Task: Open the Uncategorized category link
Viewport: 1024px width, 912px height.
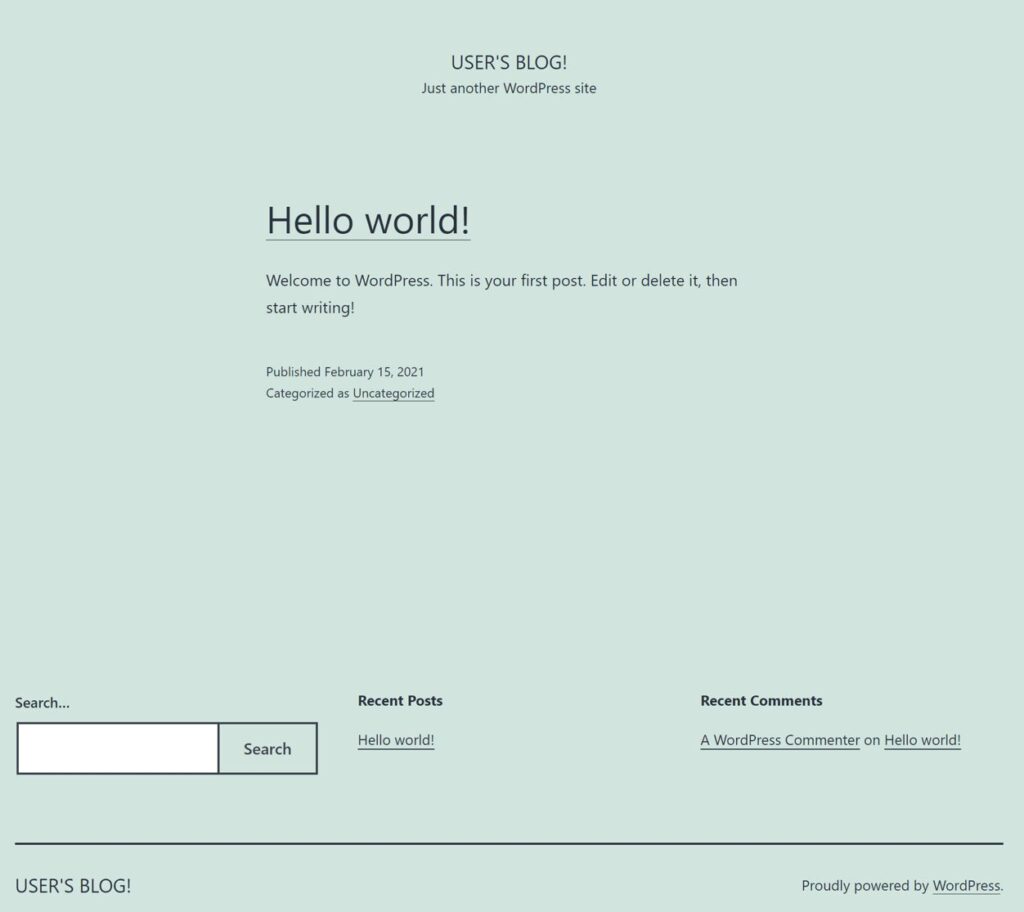Action: [393, 393]
